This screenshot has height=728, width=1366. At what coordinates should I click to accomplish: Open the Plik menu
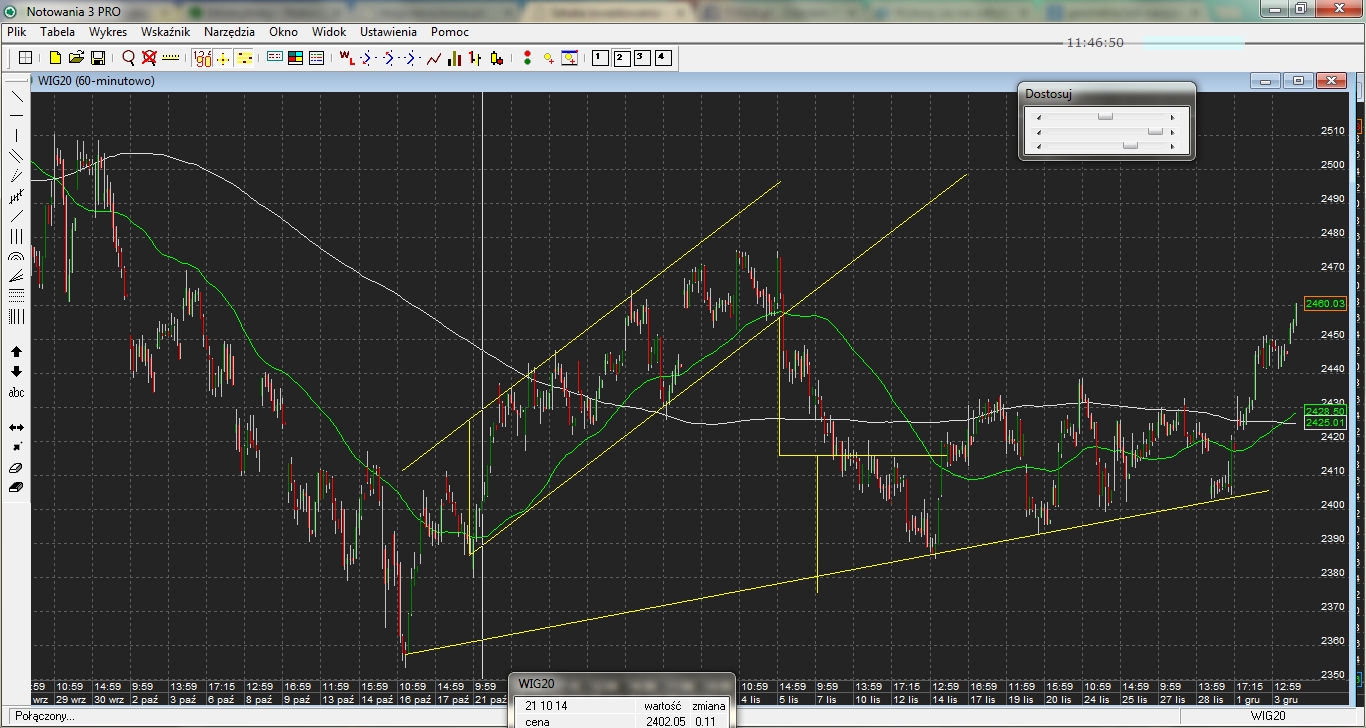pos(16,32)
